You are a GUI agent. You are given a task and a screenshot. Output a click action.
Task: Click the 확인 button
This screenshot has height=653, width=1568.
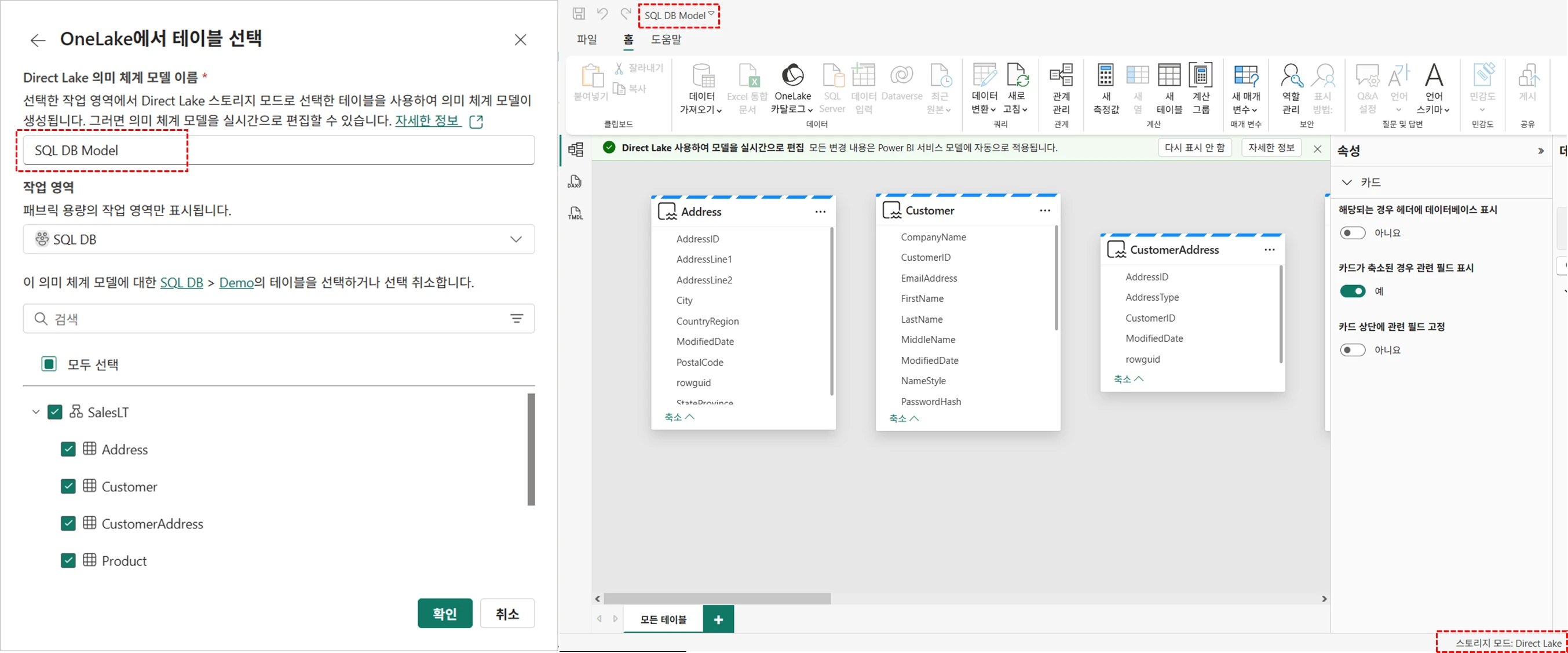tap(444, 614)
